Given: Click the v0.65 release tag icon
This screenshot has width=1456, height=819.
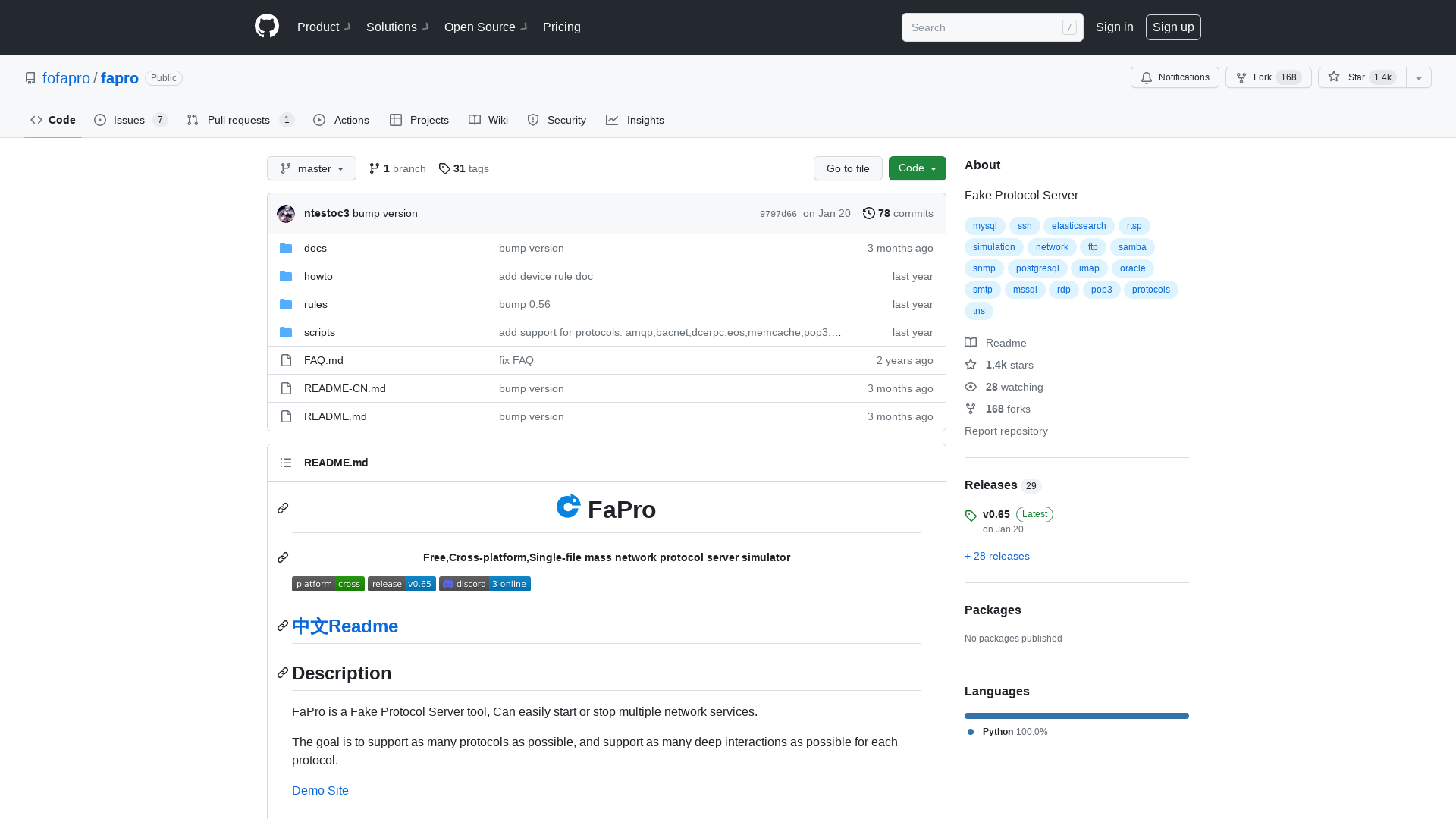Looking at the screenshot, I should tap(971, 516).
